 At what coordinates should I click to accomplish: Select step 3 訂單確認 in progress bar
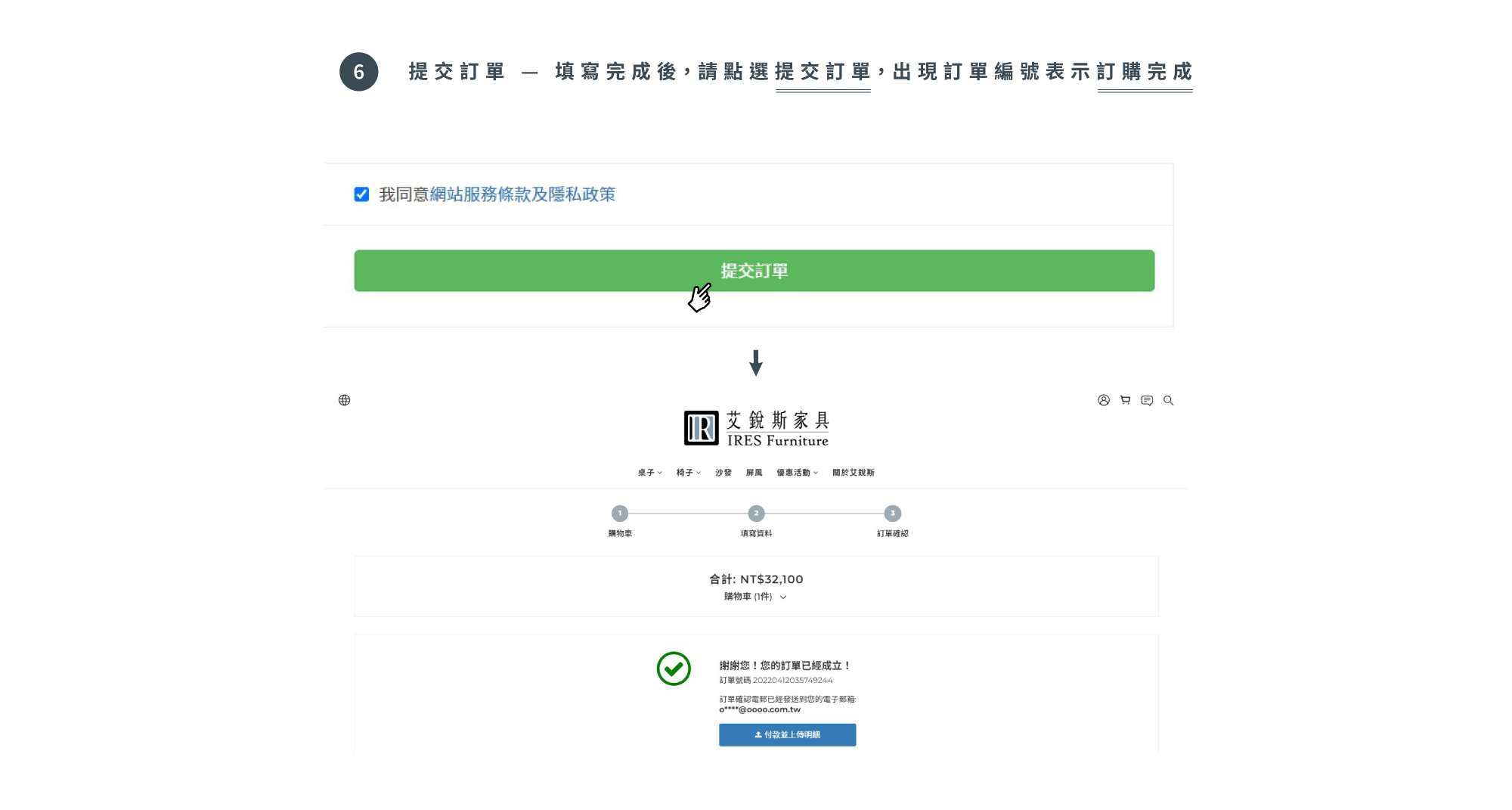point(893,514)
